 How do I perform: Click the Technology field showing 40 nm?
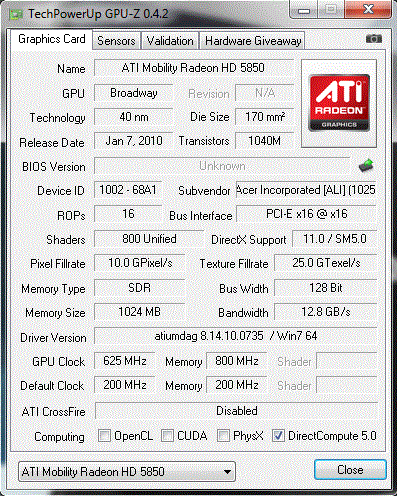point(133,117)
